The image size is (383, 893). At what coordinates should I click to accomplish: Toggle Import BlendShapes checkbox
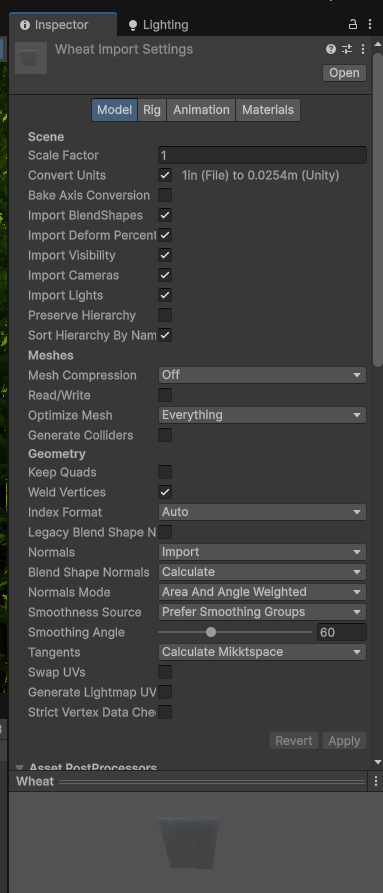click(x=165, y=215)
